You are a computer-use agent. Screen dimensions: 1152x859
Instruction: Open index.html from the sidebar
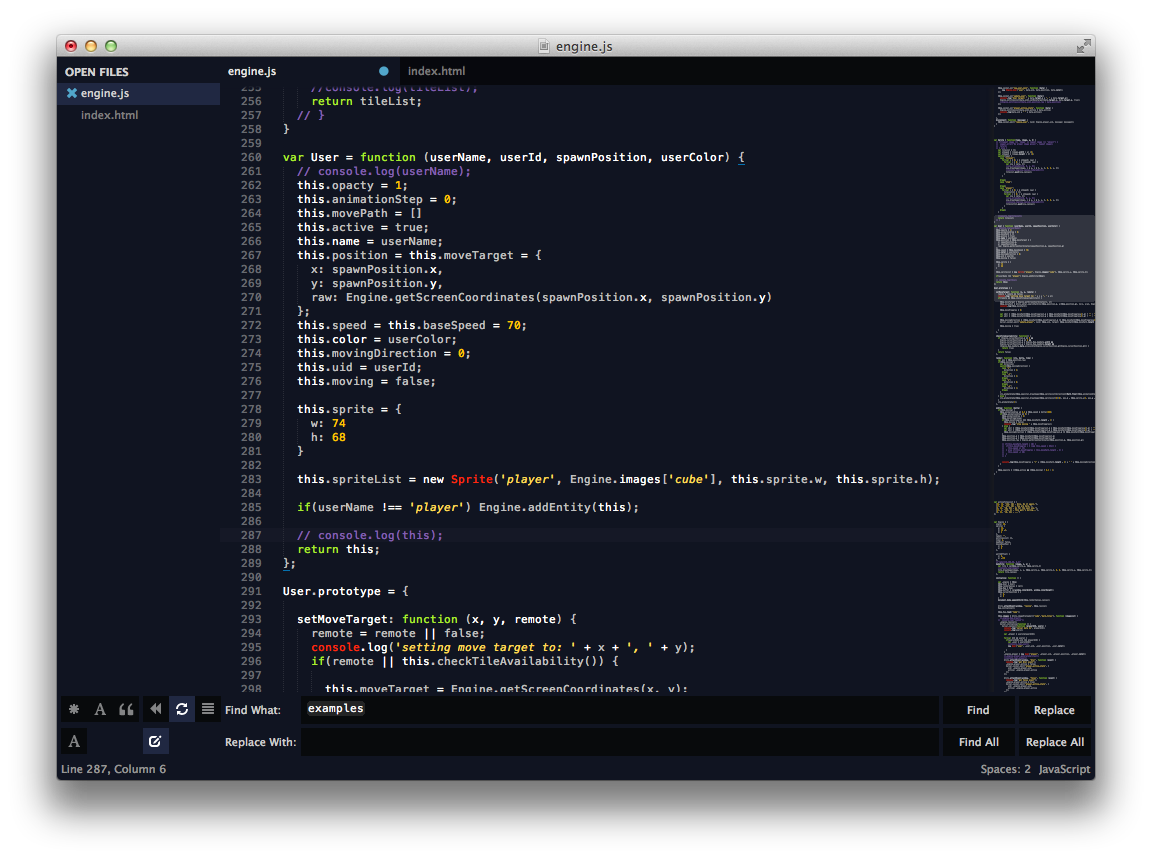click(x=109, y=115)
